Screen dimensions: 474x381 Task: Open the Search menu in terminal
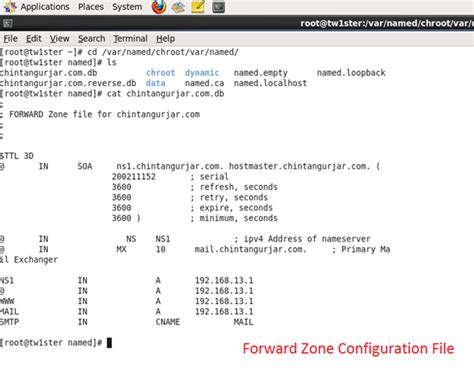[x=91, y=39]
